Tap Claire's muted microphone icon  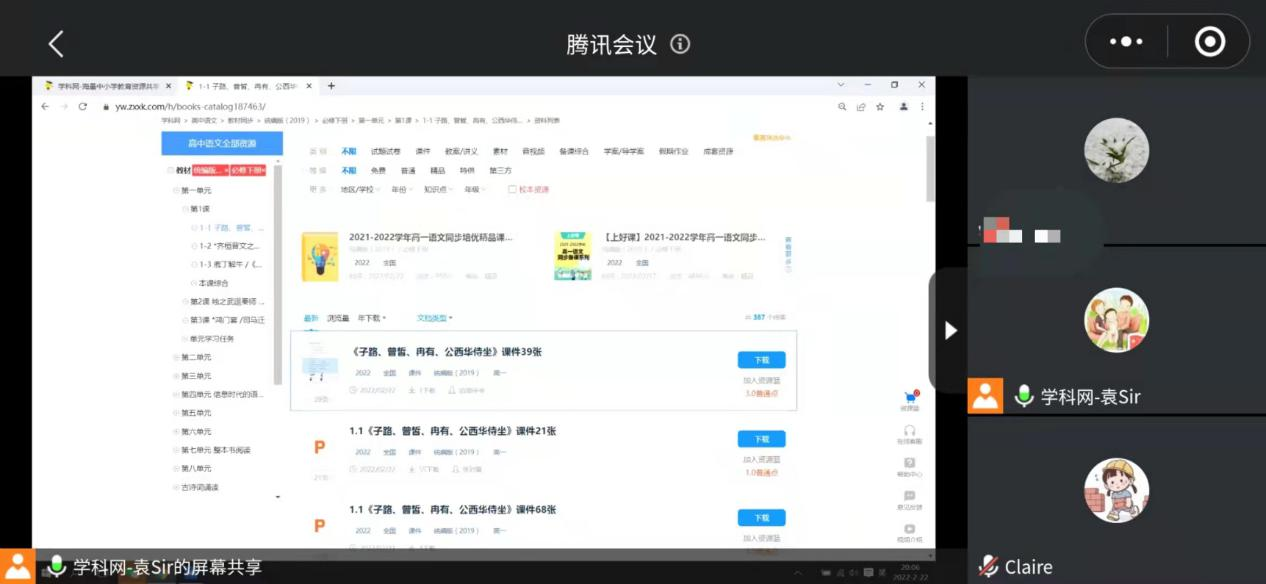[x=989, y=566]
